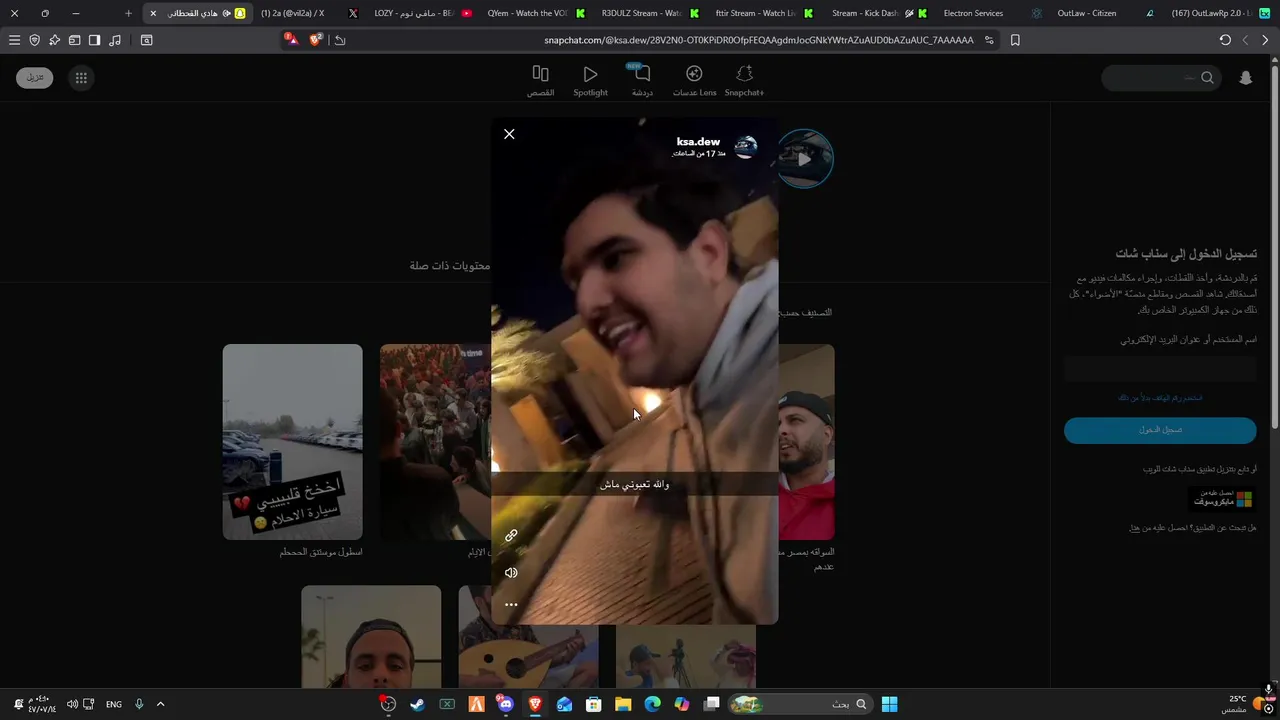Open Steam from the taskbar
Image resolution: width=1280 pixels, height=720 pixels.
417,704
